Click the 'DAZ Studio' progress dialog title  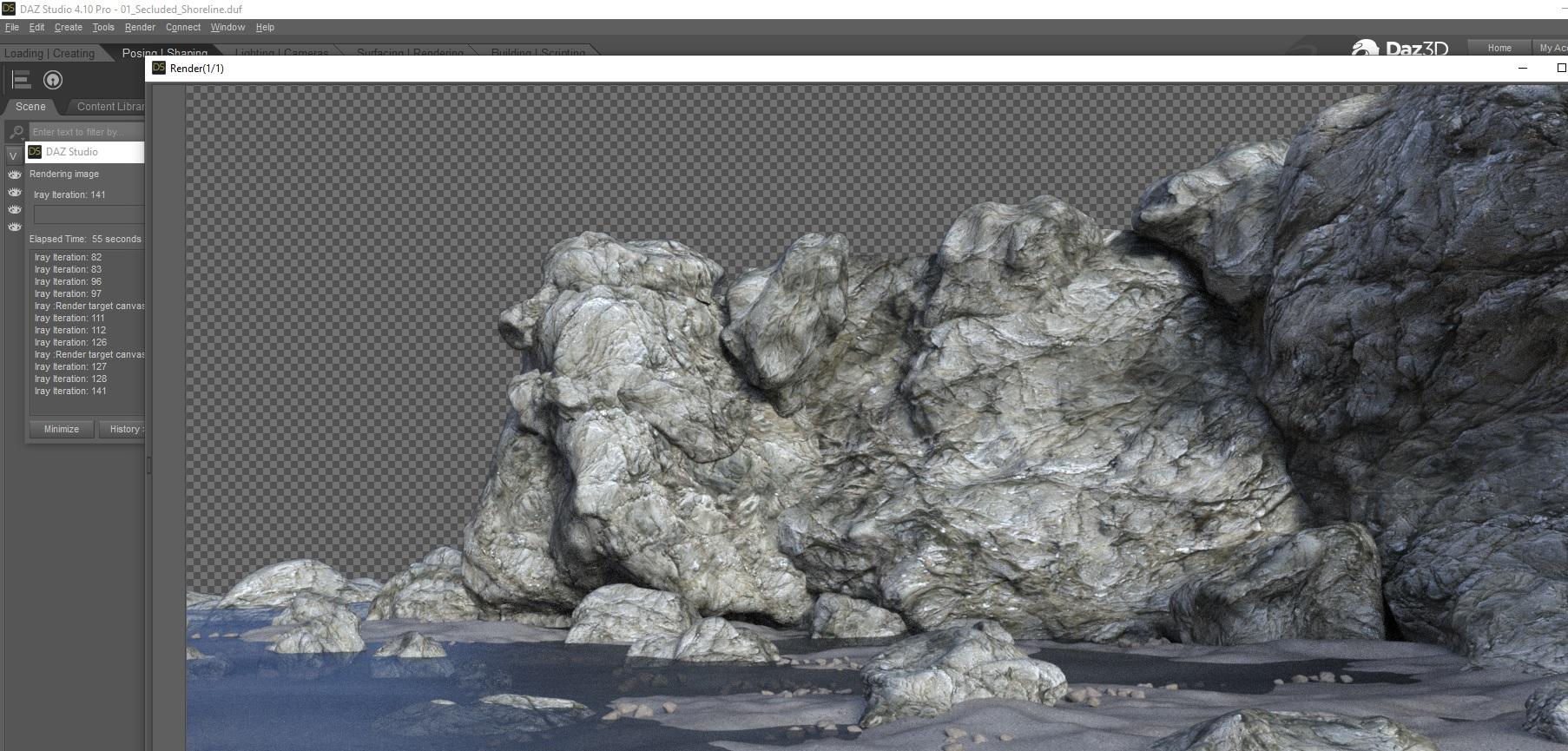tap(72, 152)
